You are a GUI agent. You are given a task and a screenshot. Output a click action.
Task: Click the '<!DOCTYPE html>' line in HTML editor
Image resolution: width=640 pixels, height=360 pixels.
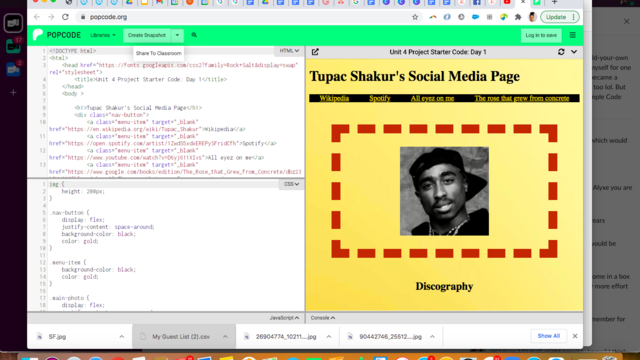[73, 51]
